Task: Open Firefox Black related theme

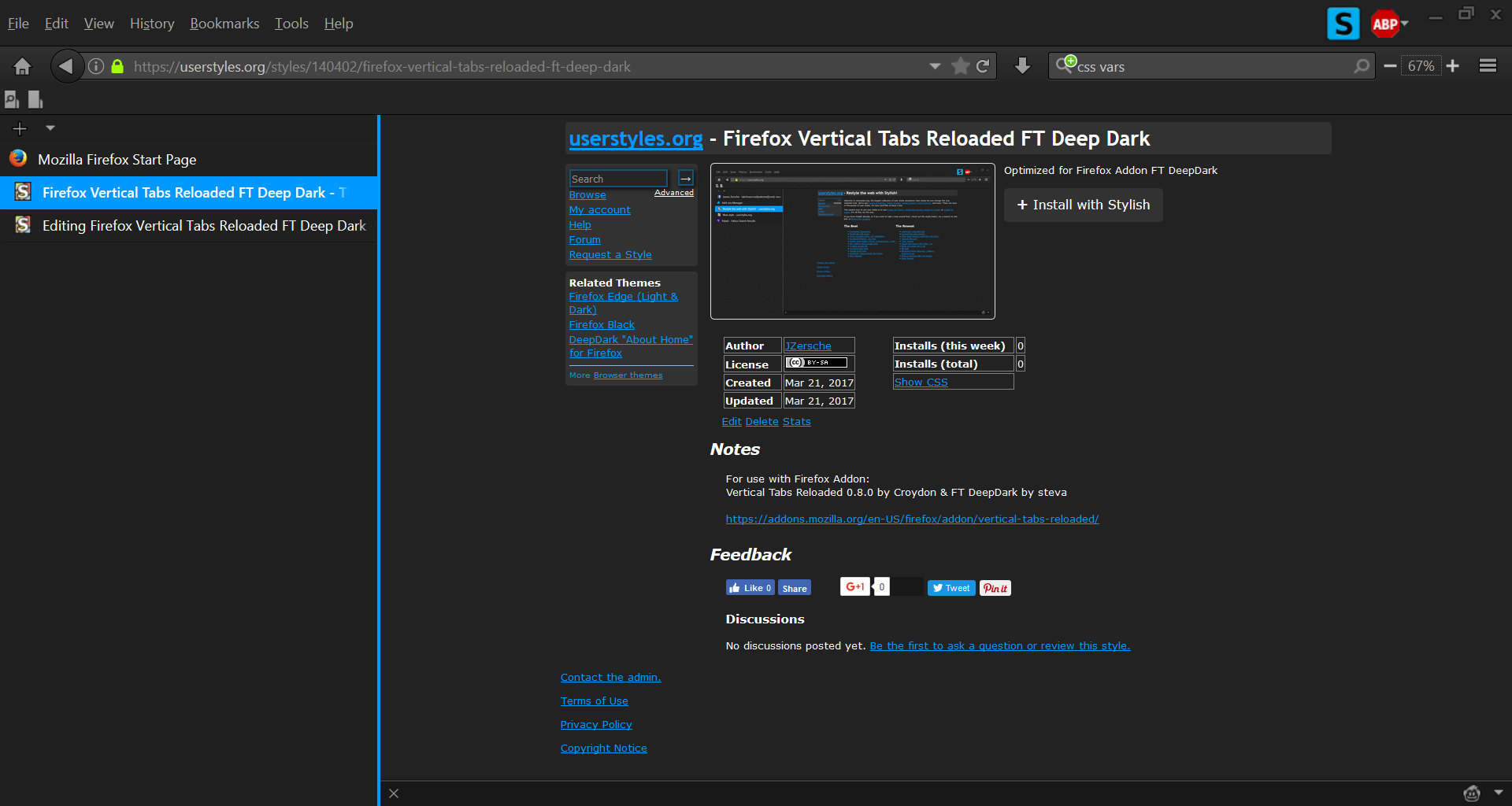Action: pyautogui.click(x=602, y=325)
